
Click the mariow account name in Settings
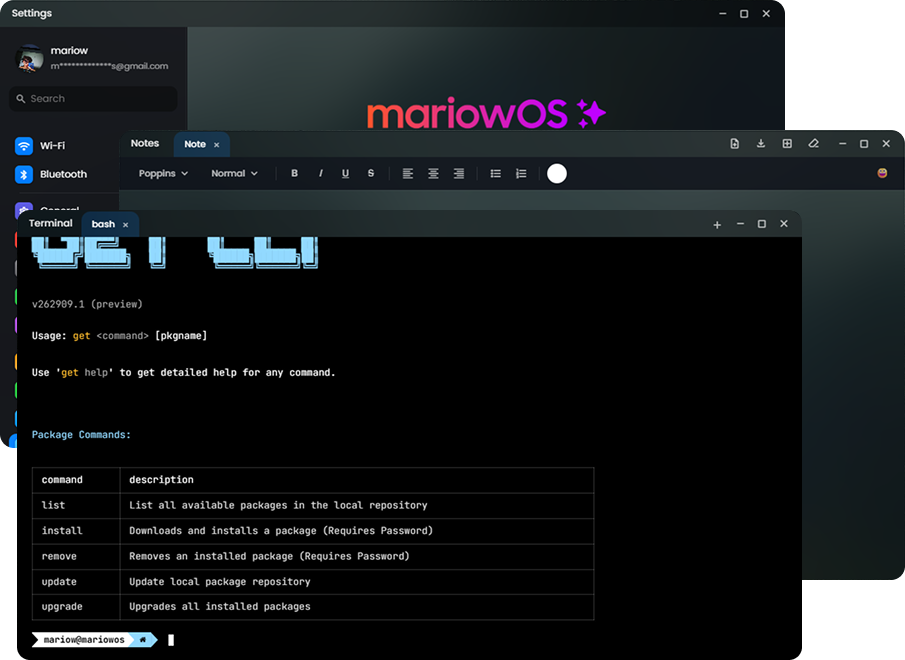coord(69,50)
